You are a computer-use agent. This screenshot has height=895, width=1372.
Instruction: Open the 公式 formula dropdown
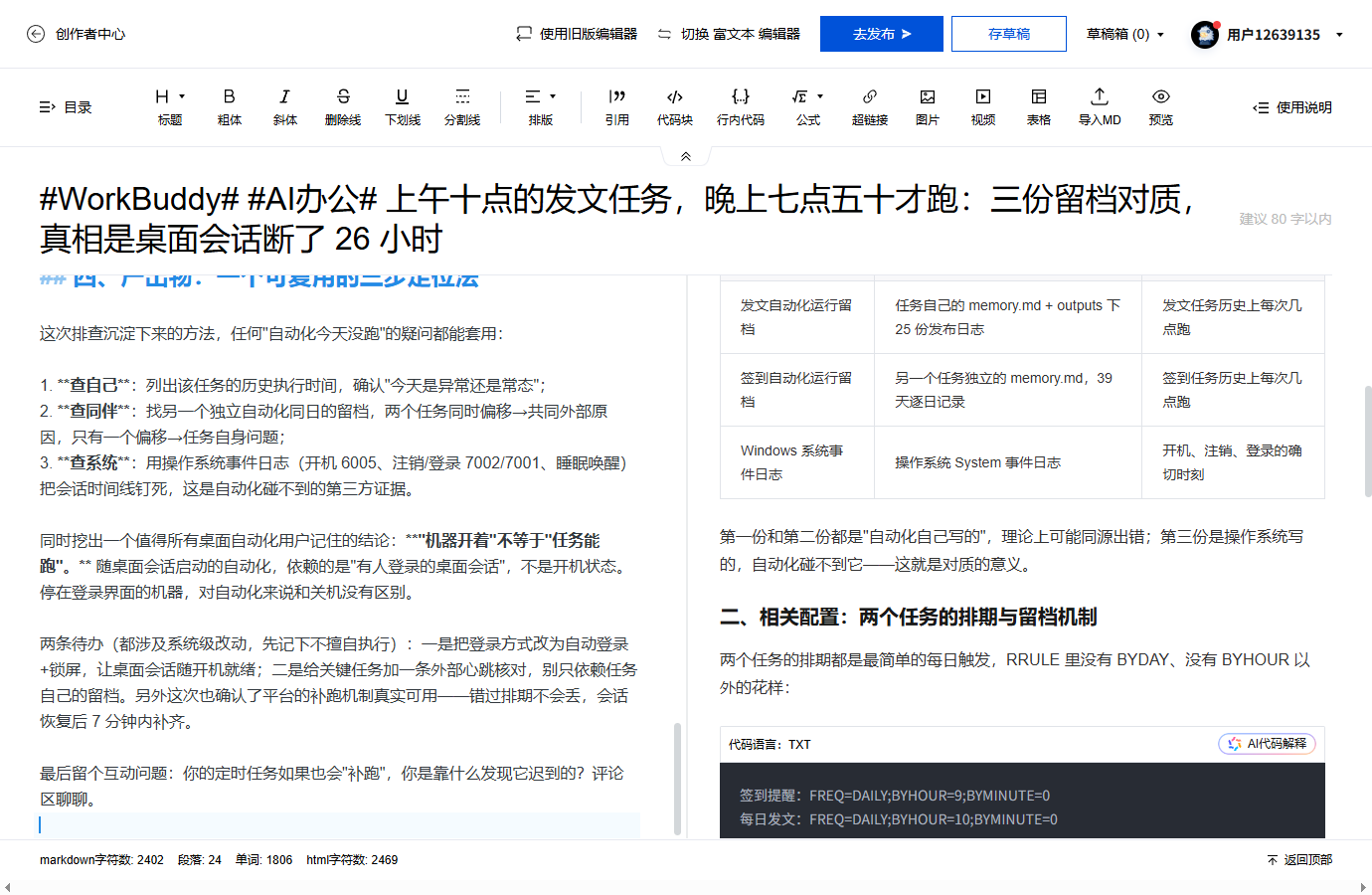point(808,106)
